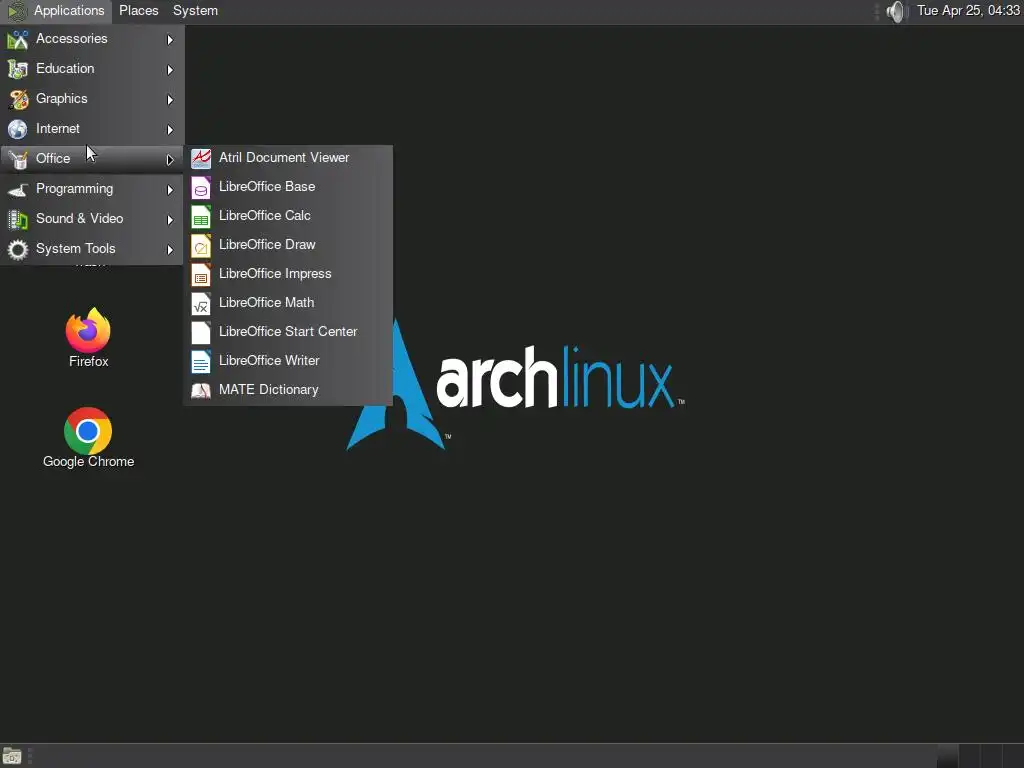Select the Accessories menu entry

(92, 39)
